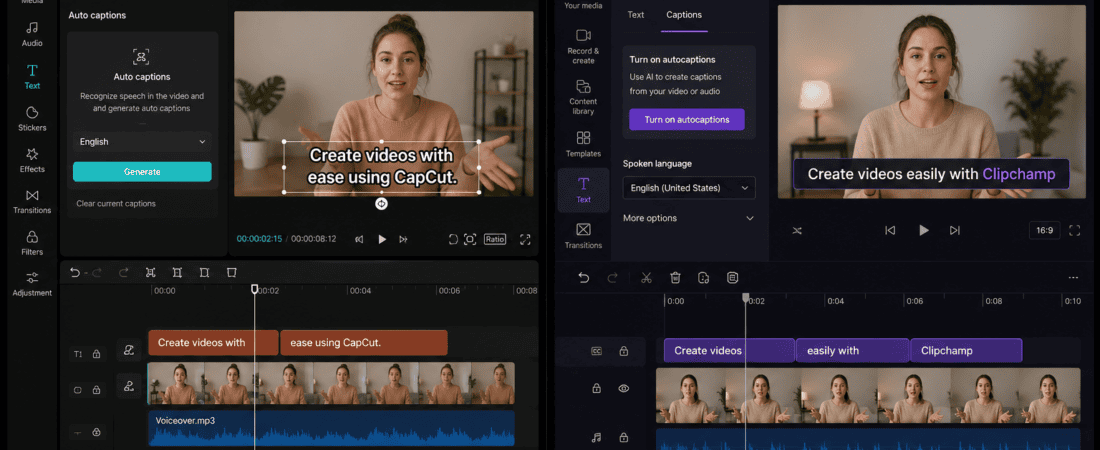Select the Text tool in CapCut sidebar
This screenshot has width=1100, height=450.
click(32, 77)
